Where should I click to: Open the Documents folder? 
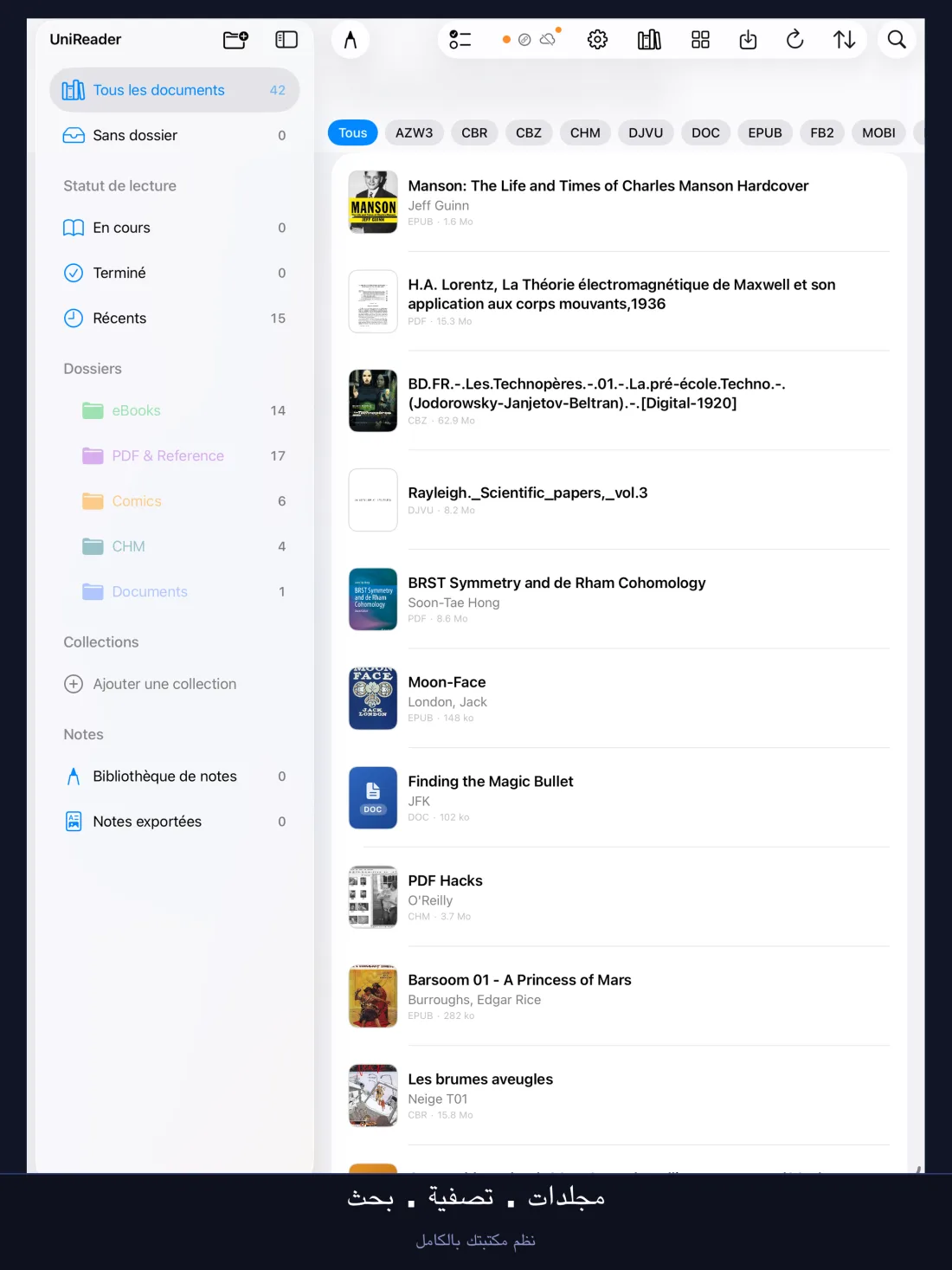pyautogui.click(x=175, y=591)
